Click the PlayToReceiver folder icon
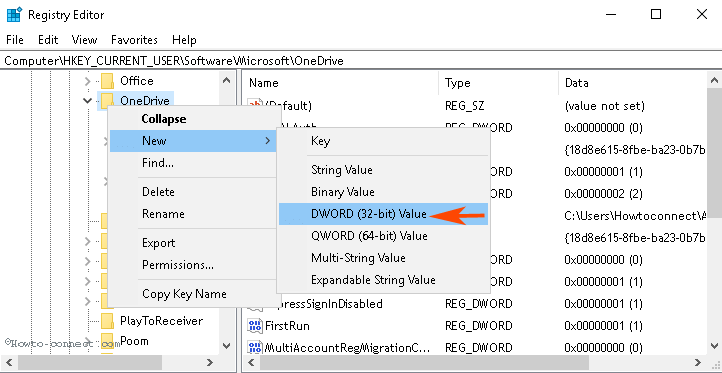This screenshot has width=722, height=373. tap(107, 320)
